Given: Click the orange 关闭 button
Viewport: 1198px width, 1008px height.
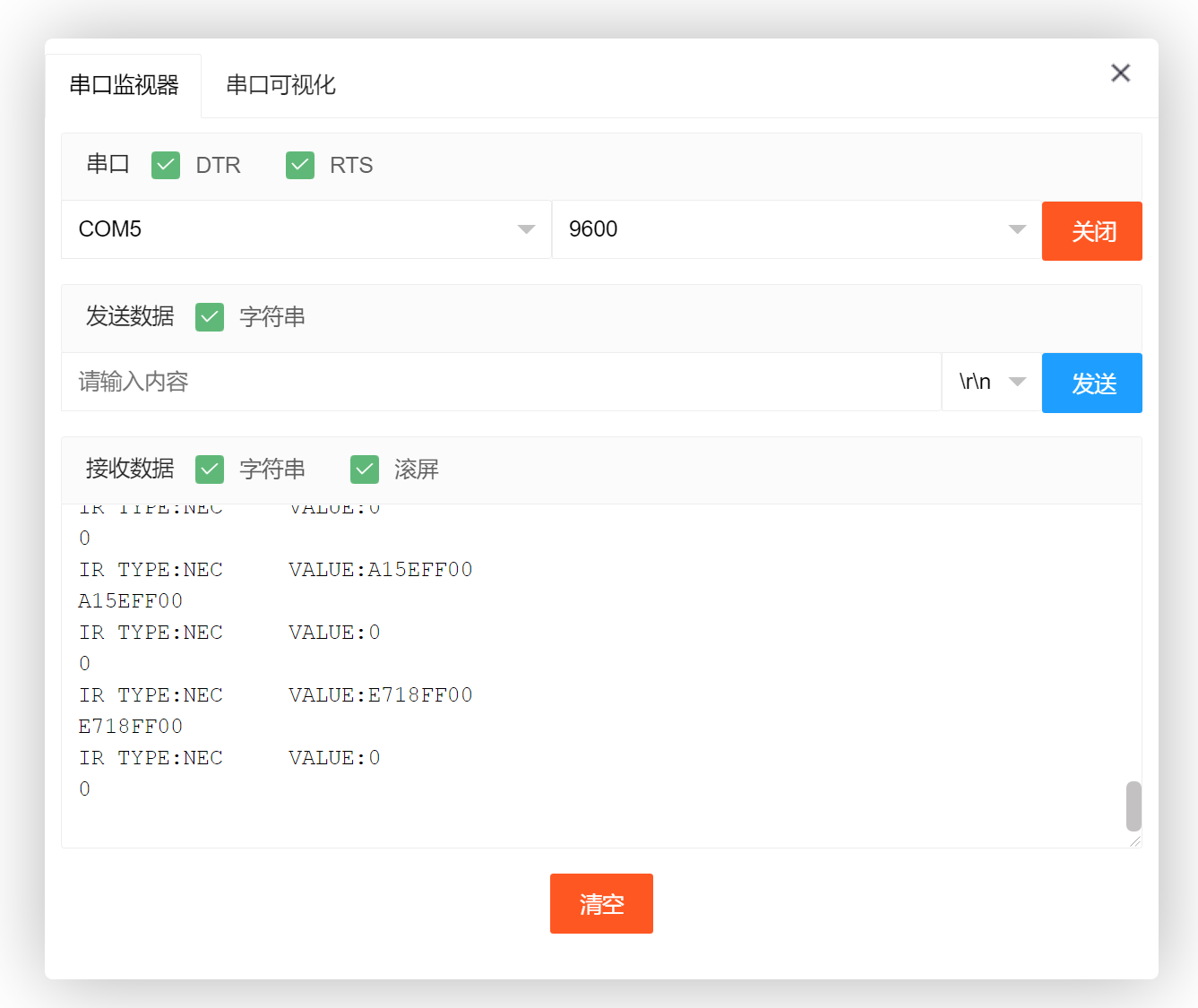Looking at the screenshot, I should (x=1091, y=231).
